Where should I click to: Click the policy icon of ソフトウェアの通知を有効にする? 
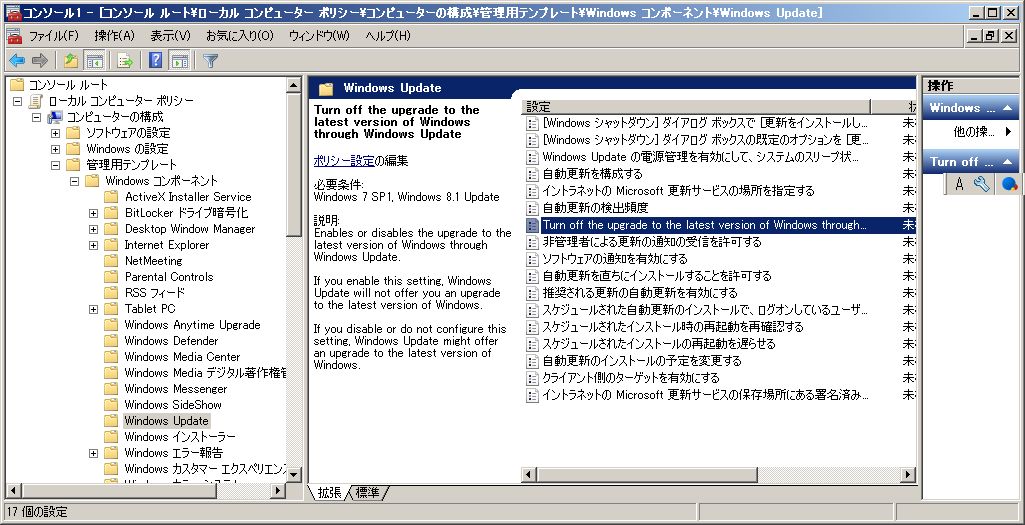(533, 259)
